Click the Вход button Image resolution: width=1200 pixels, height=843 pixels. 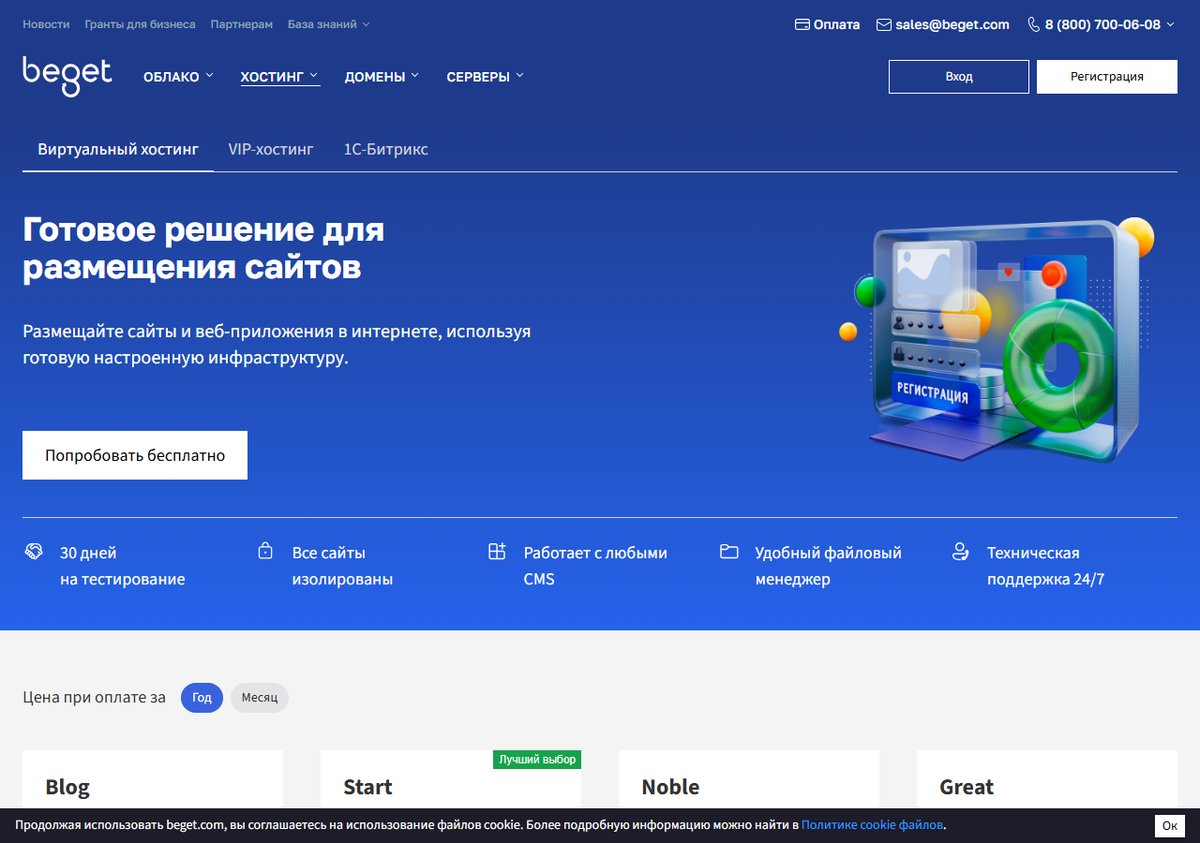[x=959, y=77]
